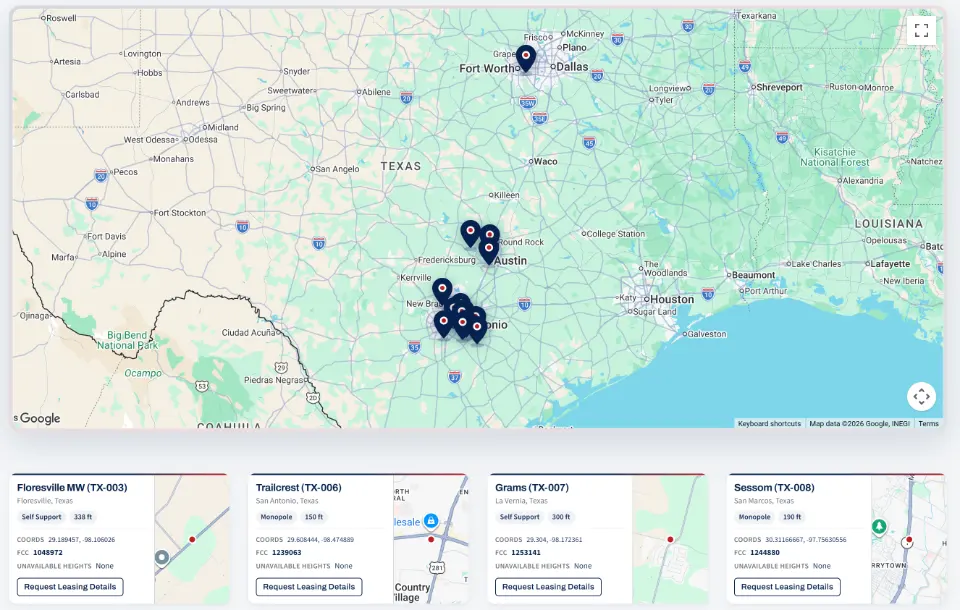Open the Sessom (TX-008) card title
The width and height of the screenshot is (960, 610).
[x=774, y=488]
